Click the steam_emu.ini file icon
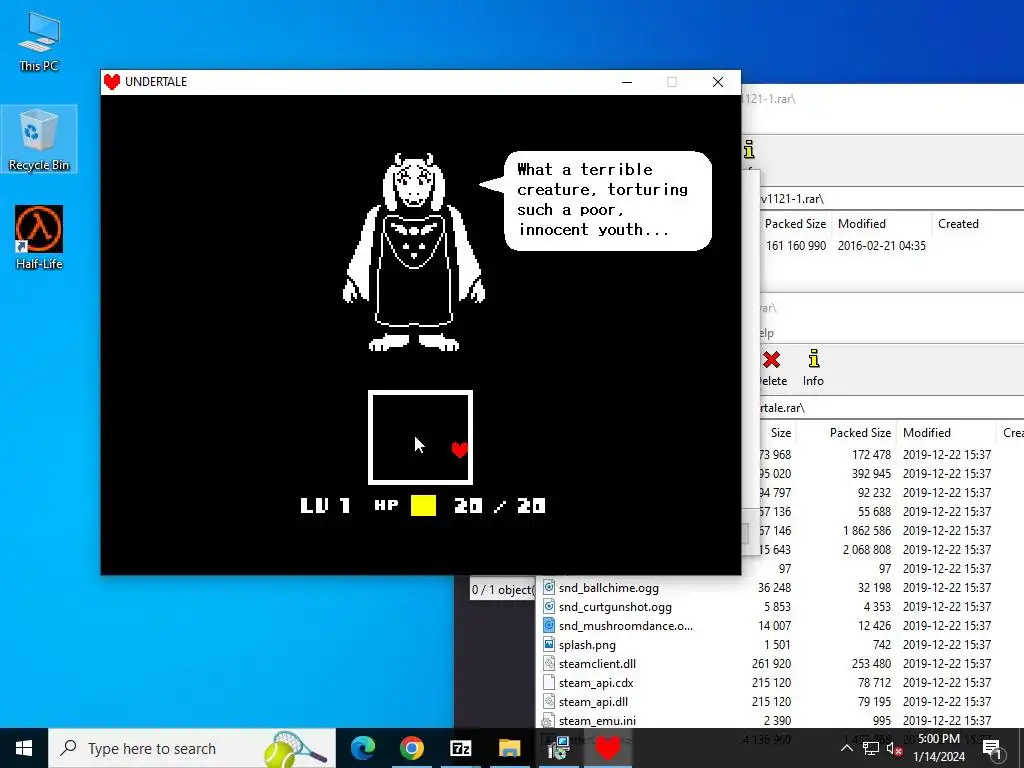Image resolution: width=1024 pixels, height=768 pixels. [x=549, y=720]
